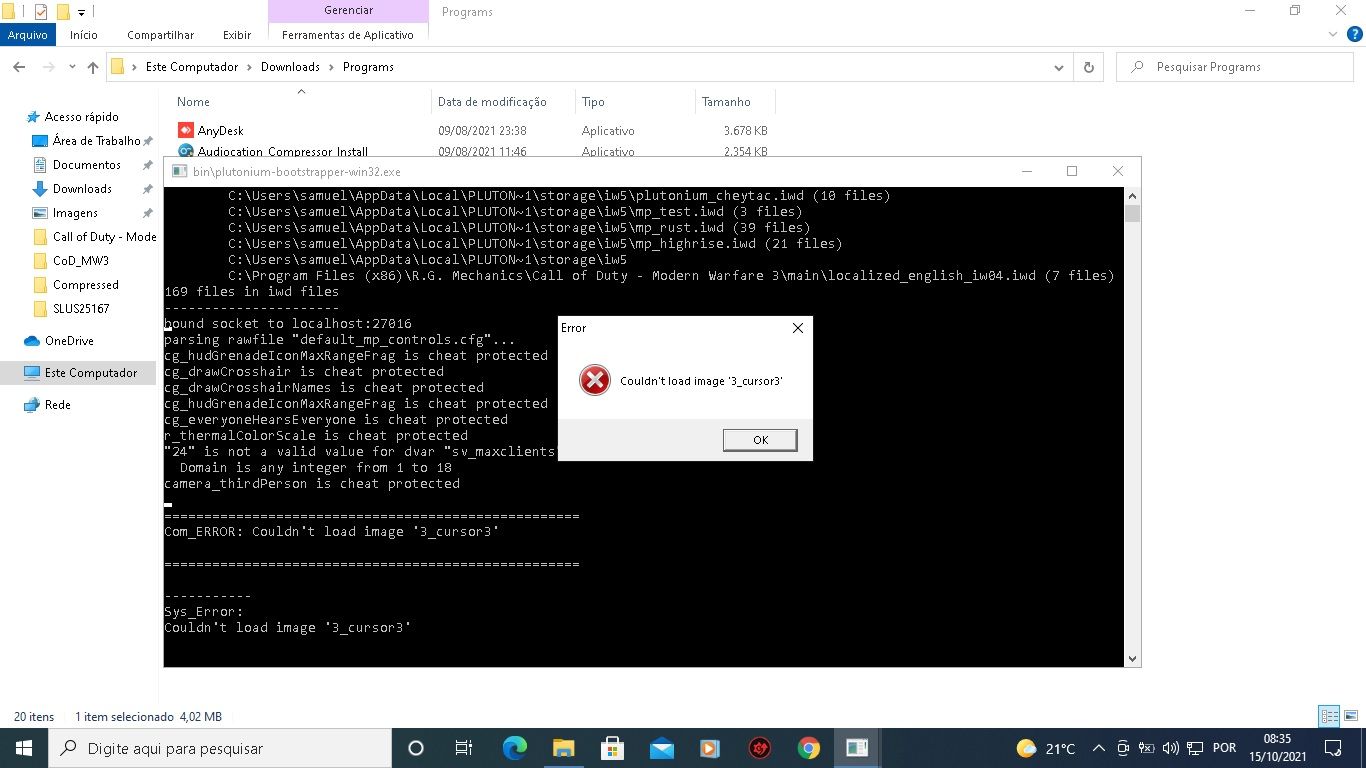Click Downloads in the address breadcrumb
The image size is (1366, 768).
[x=290, y=67]
